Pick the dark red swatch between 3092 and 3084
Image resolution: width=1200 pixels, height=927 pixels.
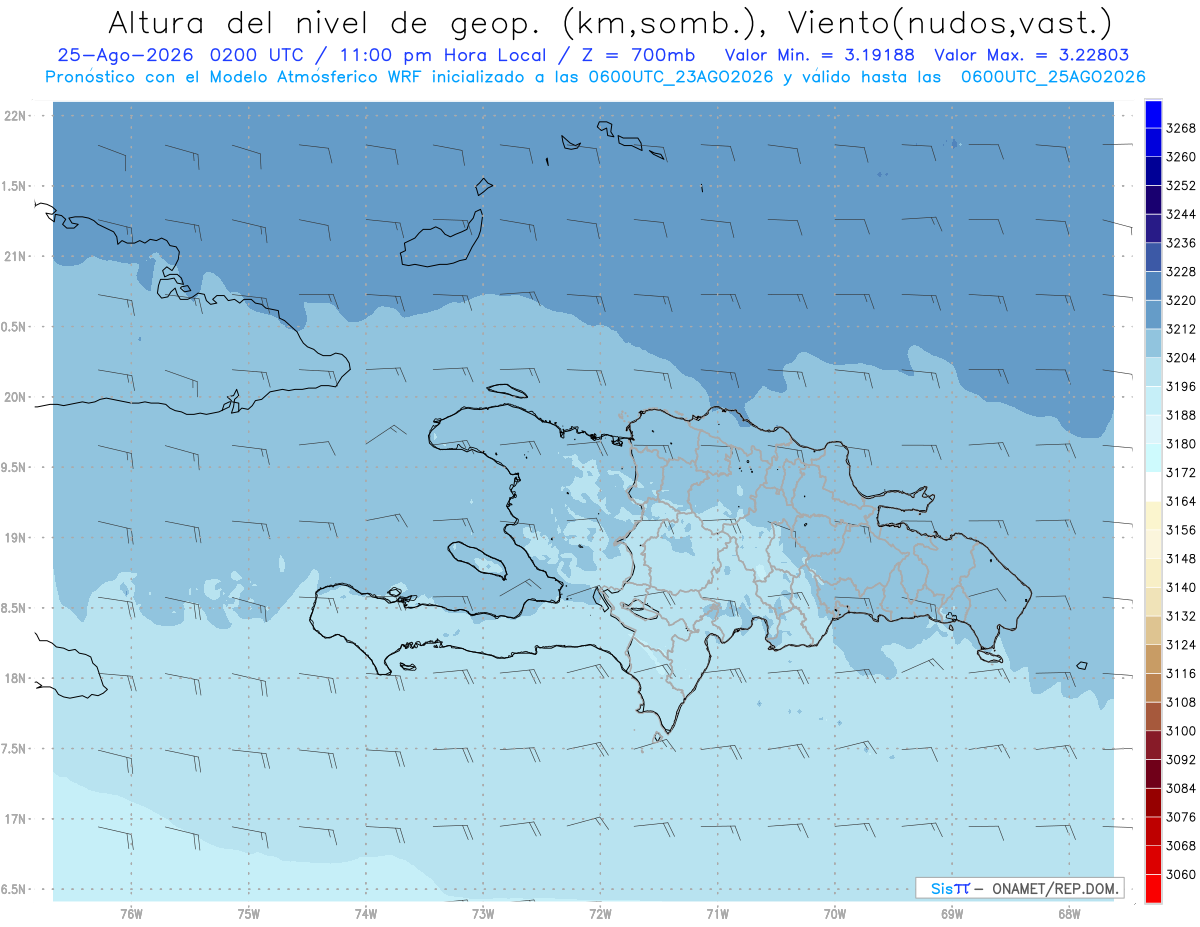pos(1153,774)
